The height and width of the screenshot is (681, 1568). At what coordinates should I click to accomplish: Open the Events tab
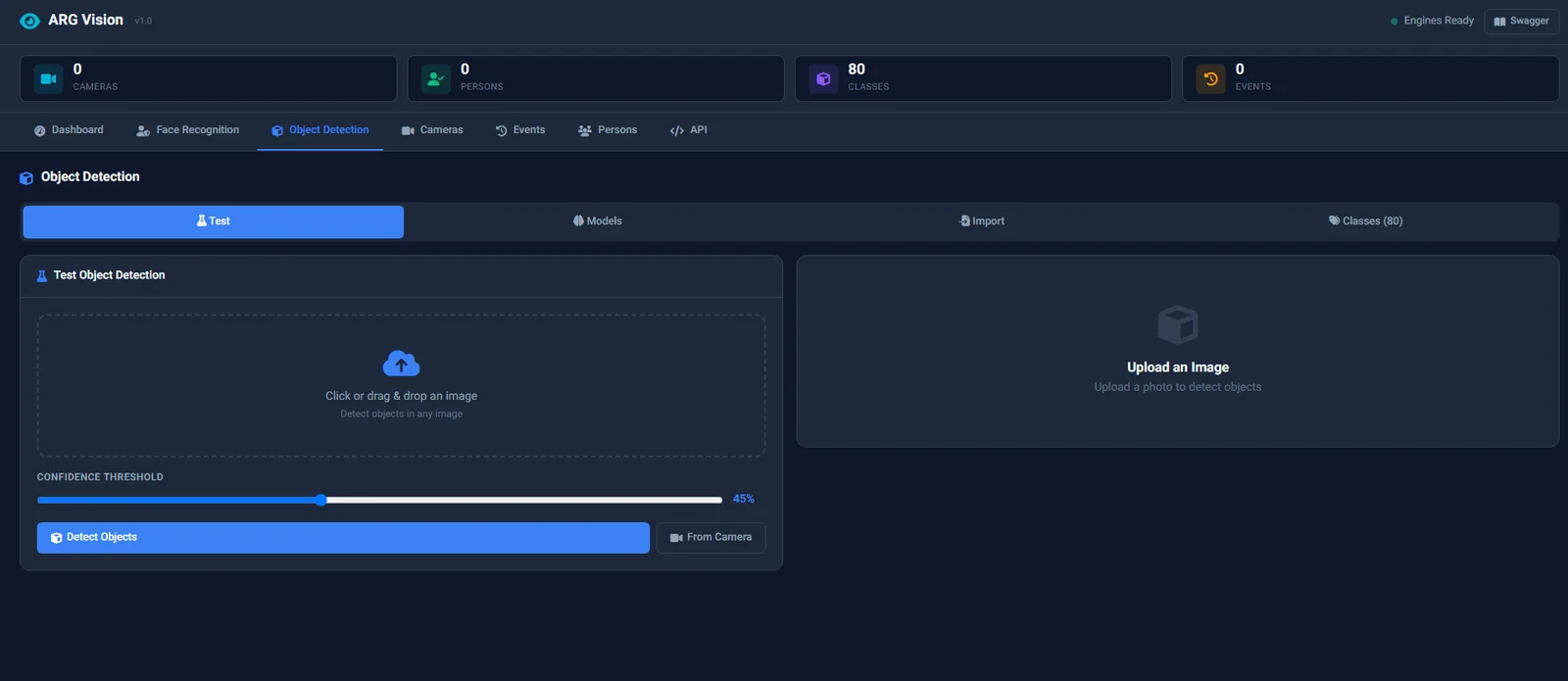click(x=520, y=130)
